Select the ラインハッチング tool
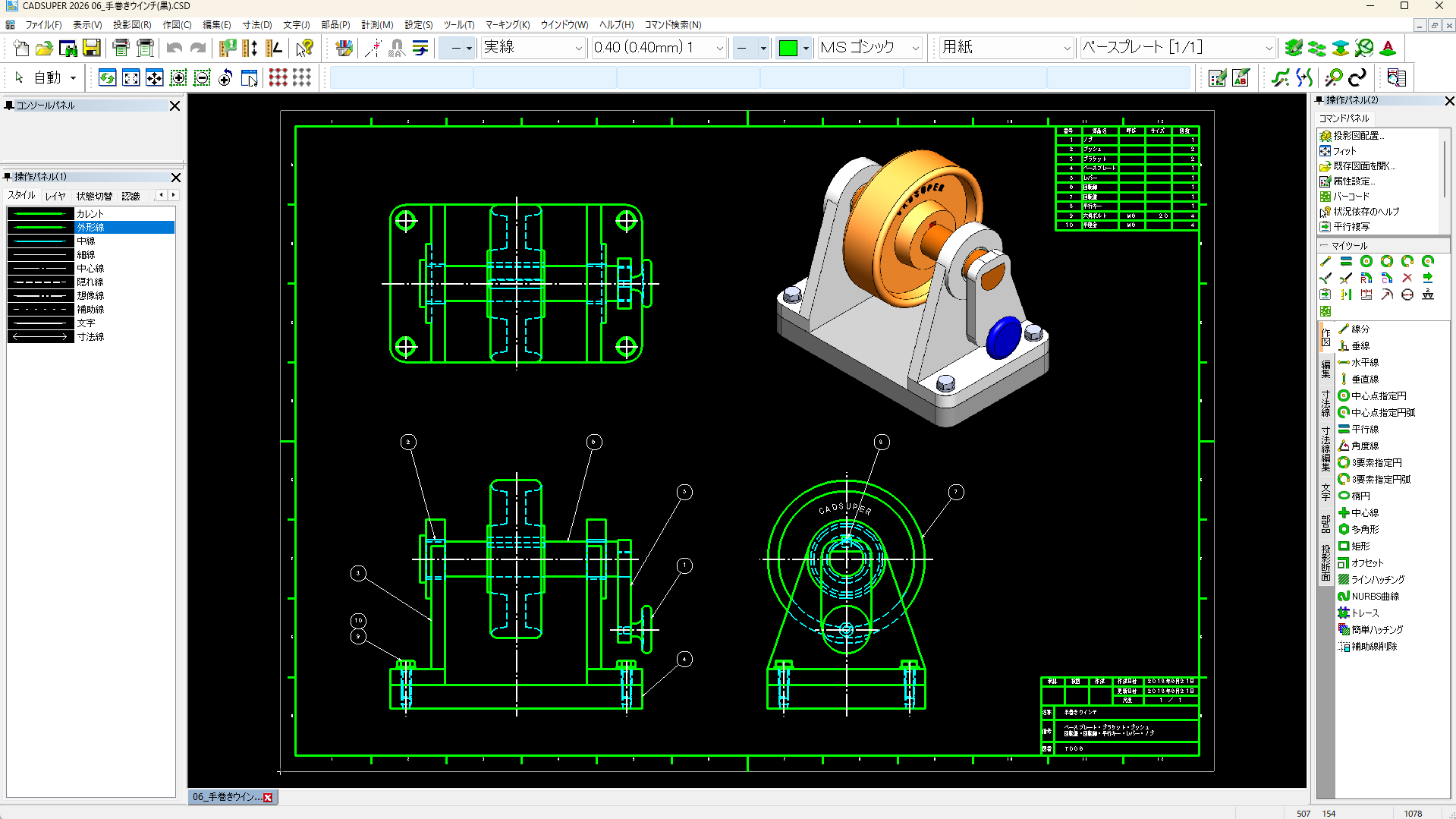1456x819 pixels. click(1371, 579)
